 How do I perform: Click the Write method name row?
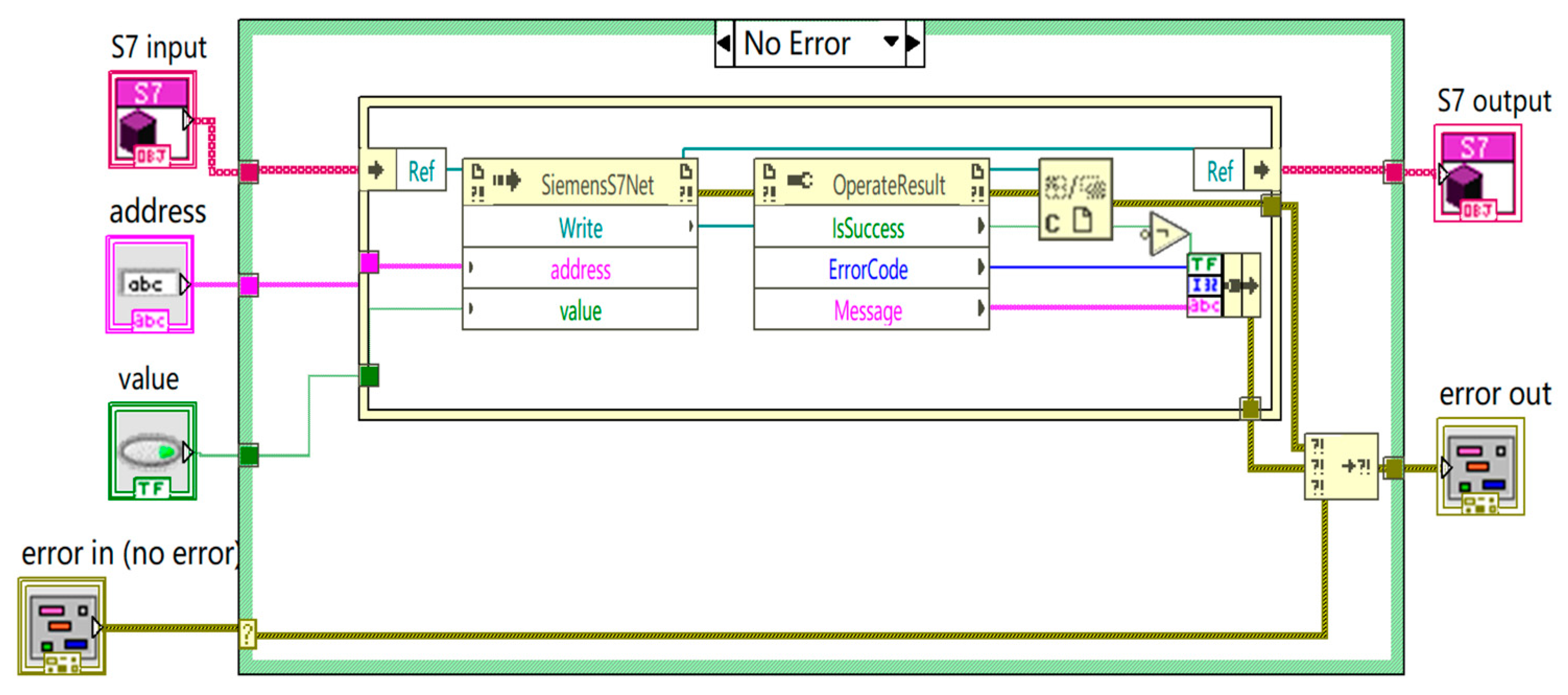(580, 228)
